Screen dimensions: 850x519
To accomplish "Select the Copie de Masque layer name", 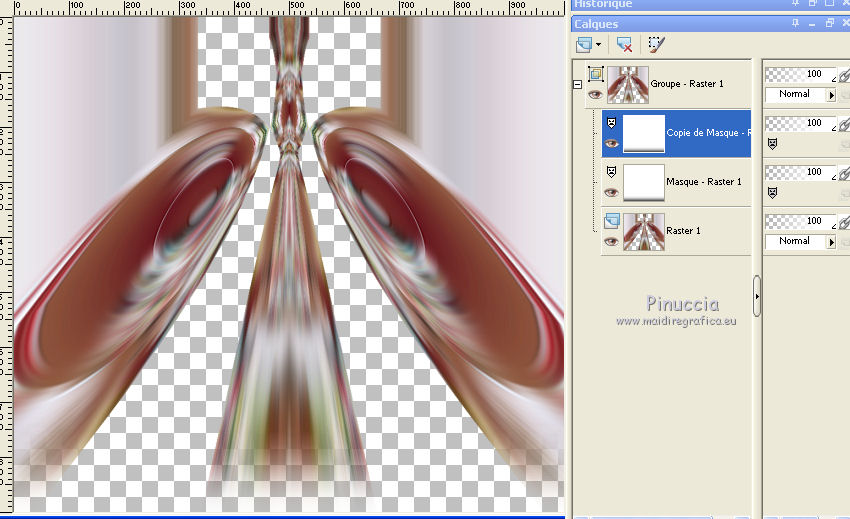I will click(x=709, y=133).
